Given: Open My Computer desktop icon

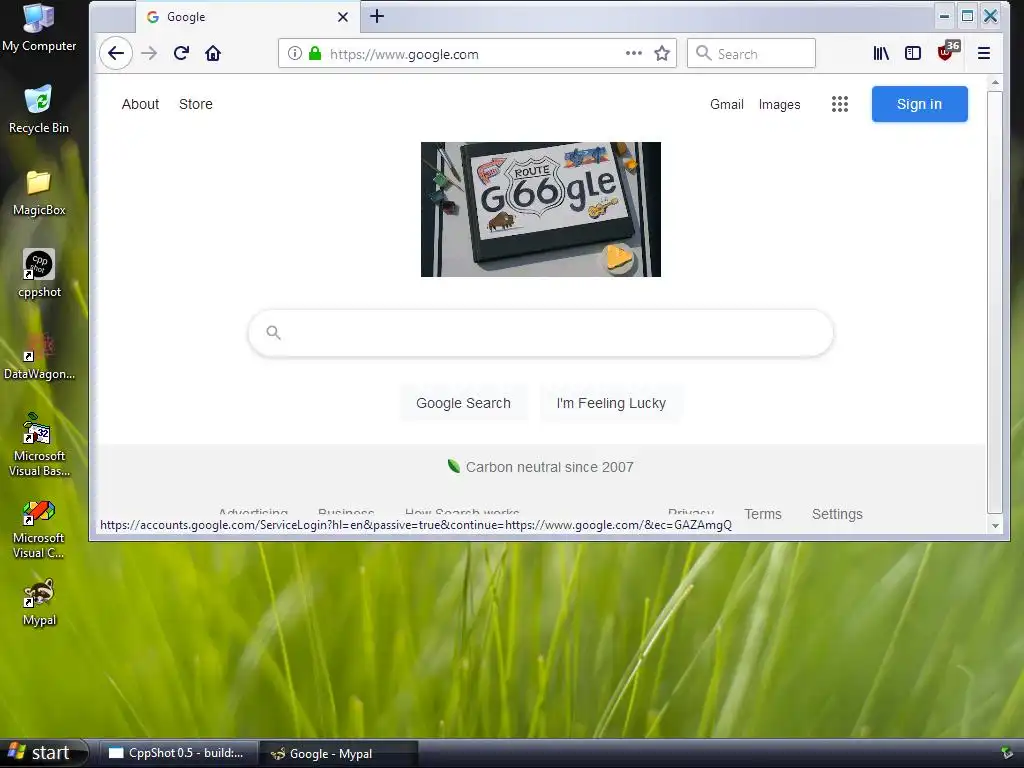Looking at the screenshot, I should tap(39, 28).
